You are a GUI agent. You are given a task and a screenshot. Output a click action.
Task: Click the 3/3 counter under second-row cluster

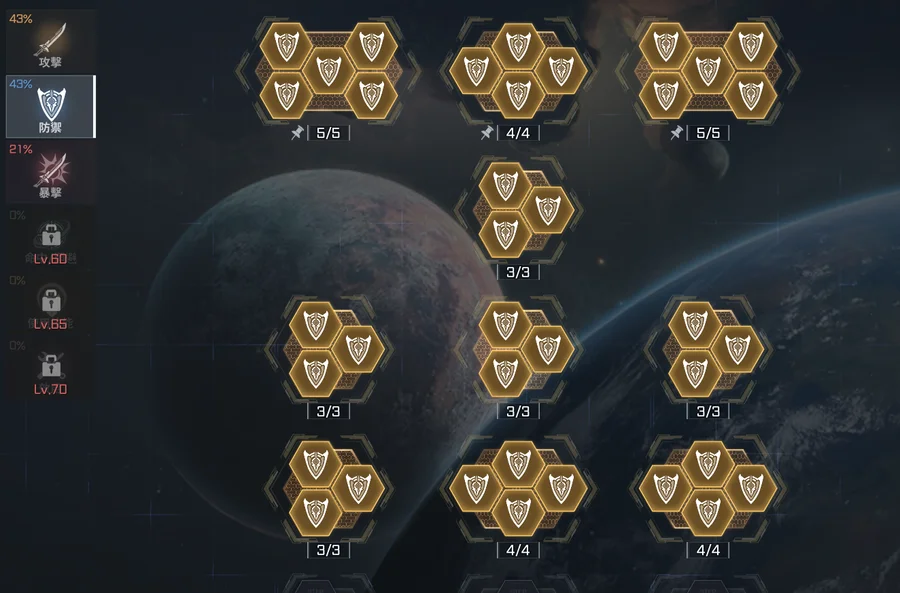point(518,272)
